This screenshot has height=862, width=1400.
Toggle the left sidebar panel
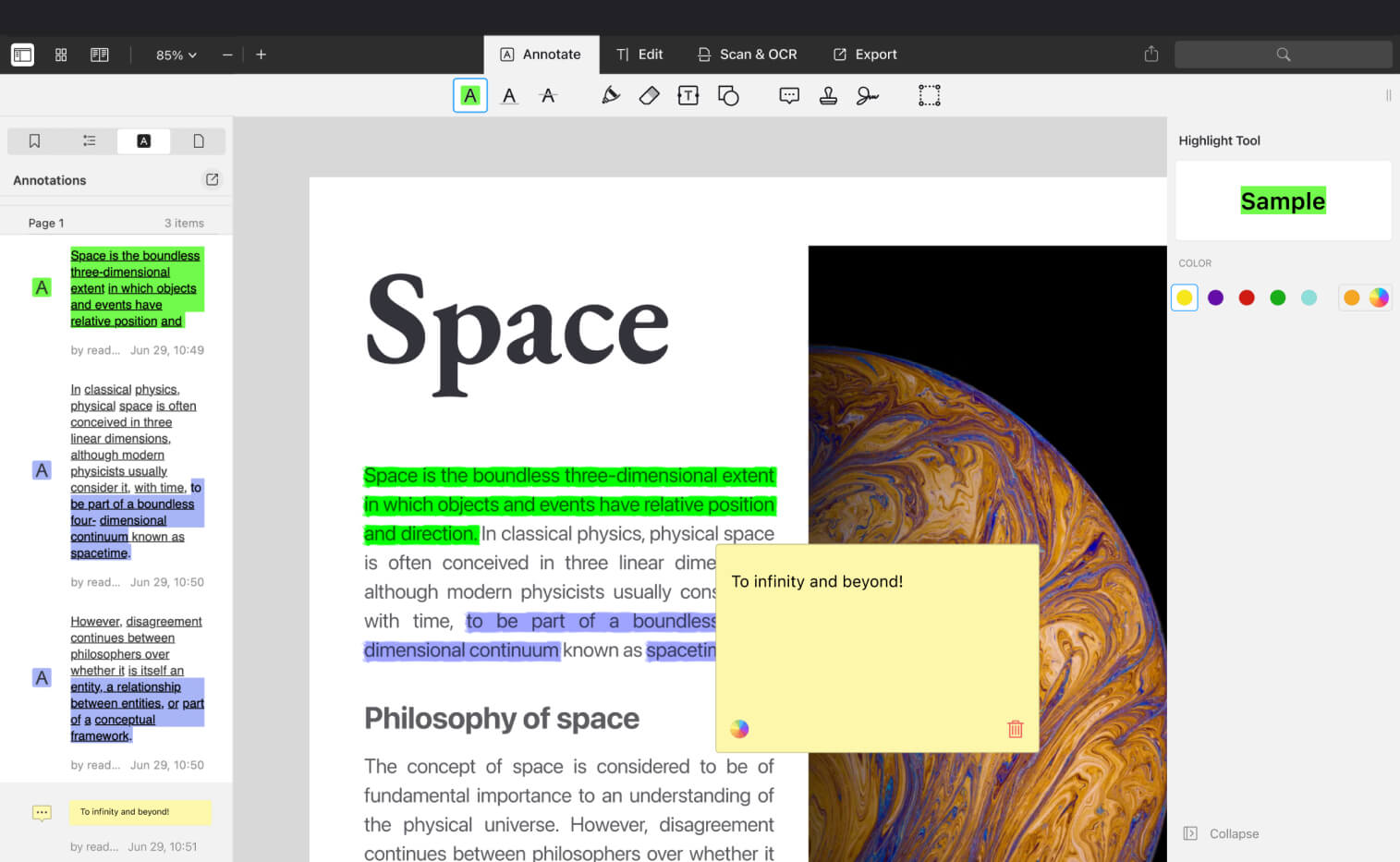(22, 55)
